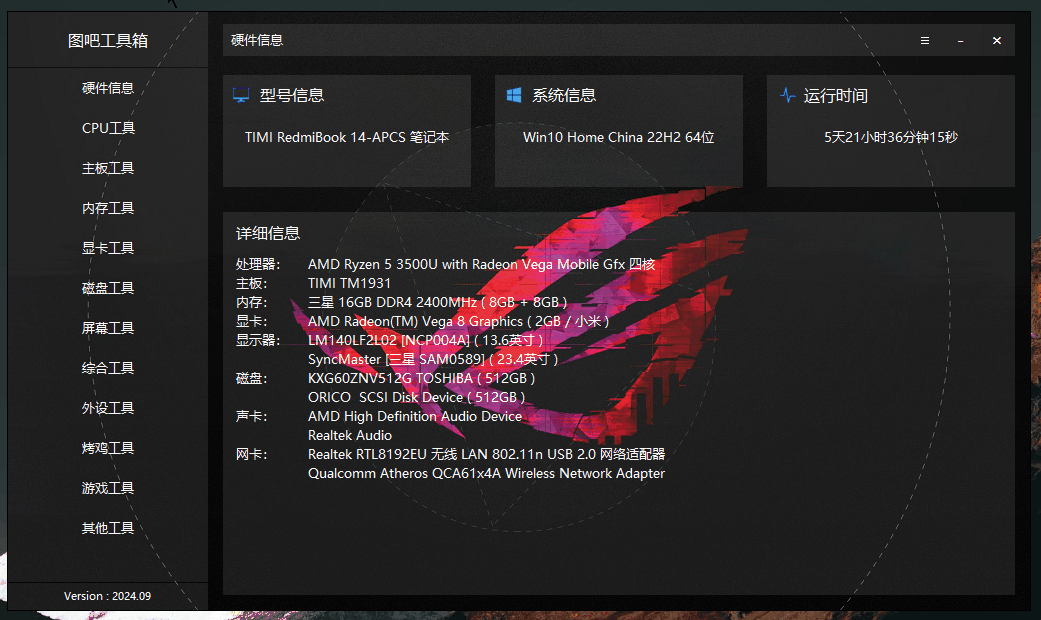This screenshot has height=620, width=1041.
Task: Click the pulse icon beside 运行时间
Action: 787,96
